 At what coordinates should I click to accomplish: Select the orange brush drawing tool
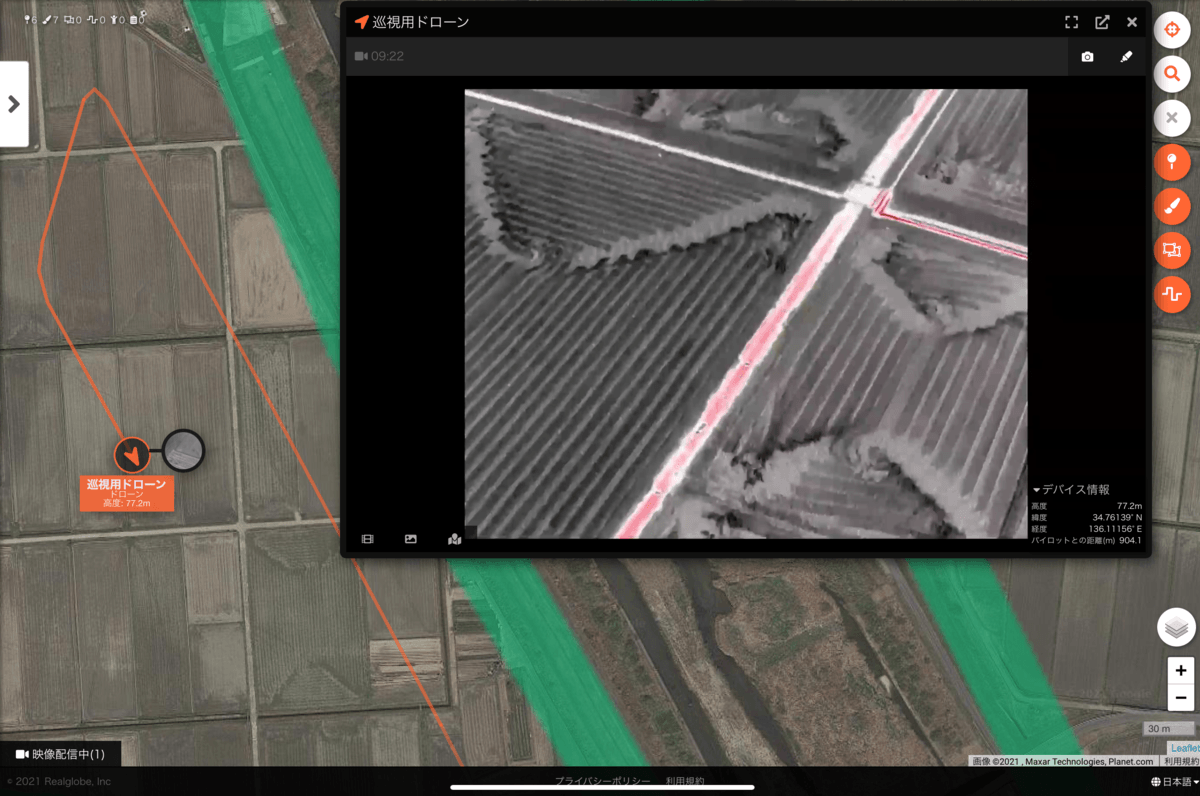[x=1172, y=206]
